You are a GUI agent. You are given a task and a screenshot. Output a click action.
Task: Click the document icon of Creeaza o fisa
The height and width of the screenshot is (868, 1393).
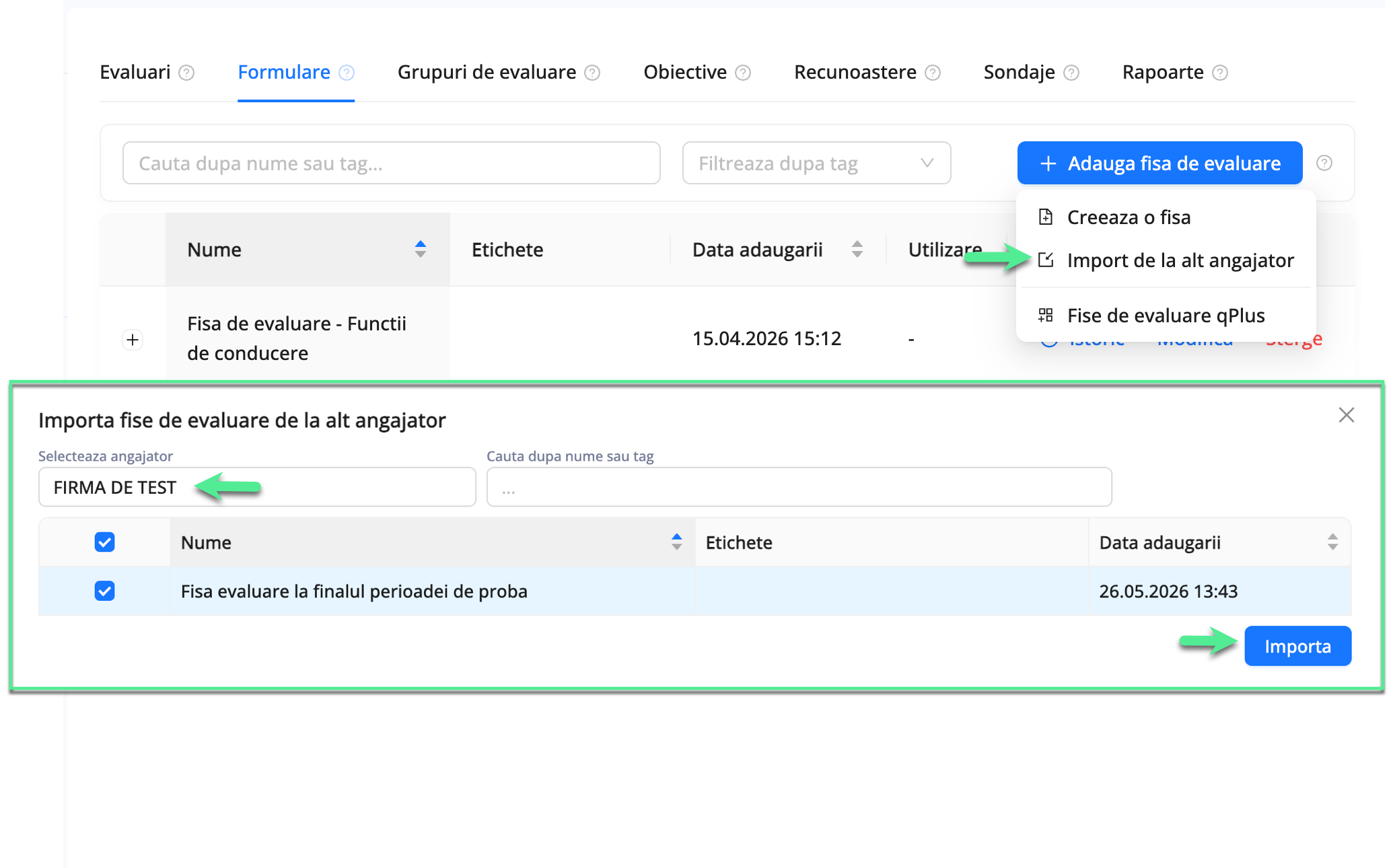[1046, 217]
